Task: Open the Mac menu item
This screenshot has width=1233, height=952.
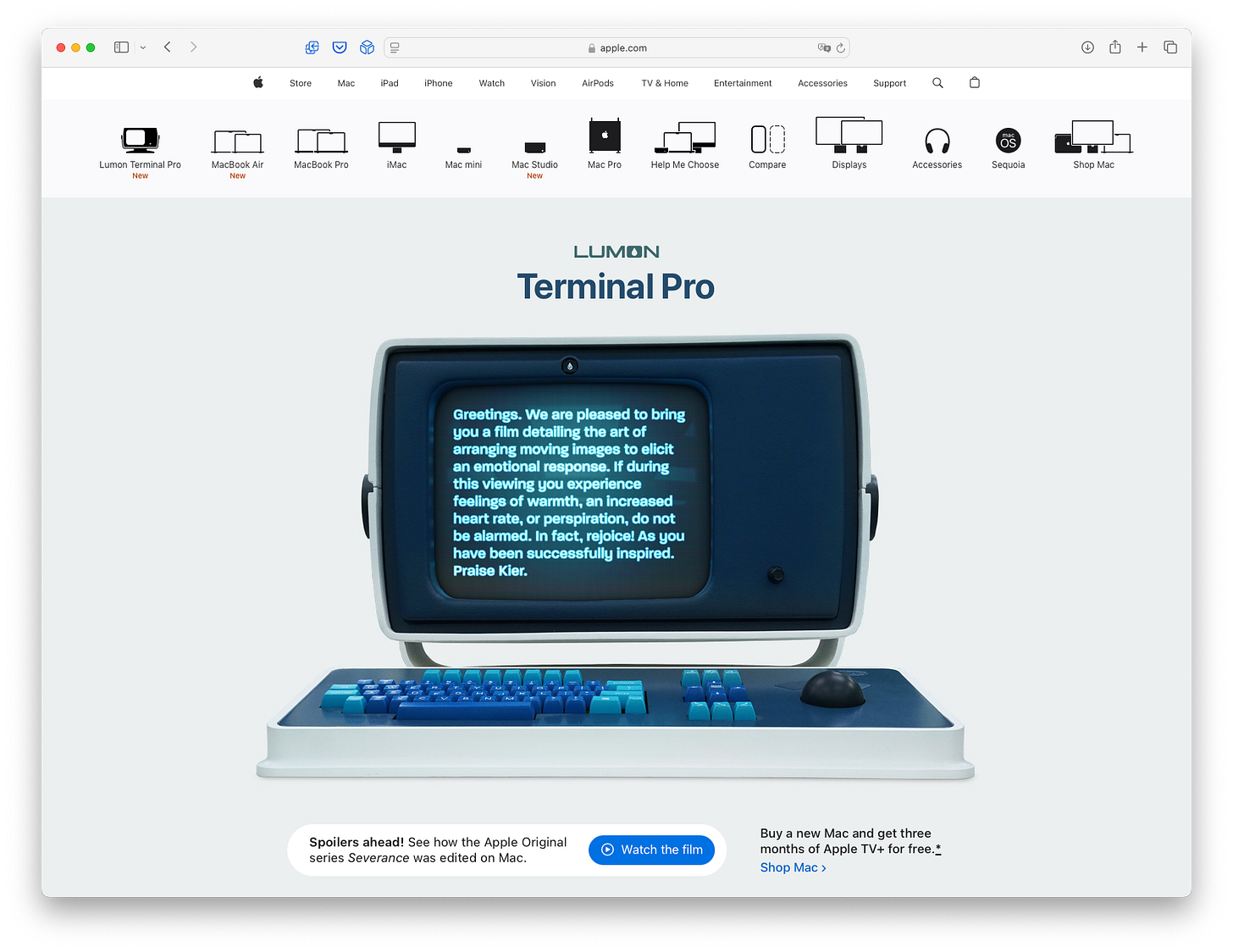Action: tap(346, 83)
